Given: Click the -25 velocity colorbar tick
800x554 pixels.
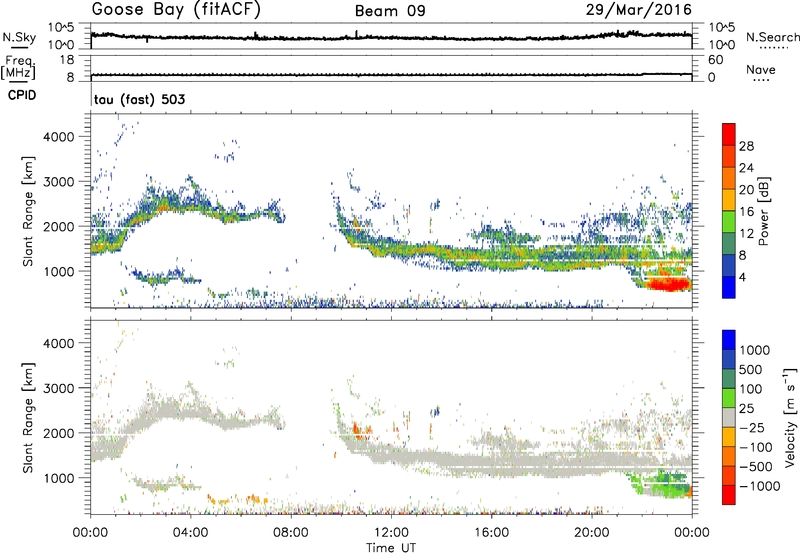Looking at the screenshot, I should [x=752, y=428].
